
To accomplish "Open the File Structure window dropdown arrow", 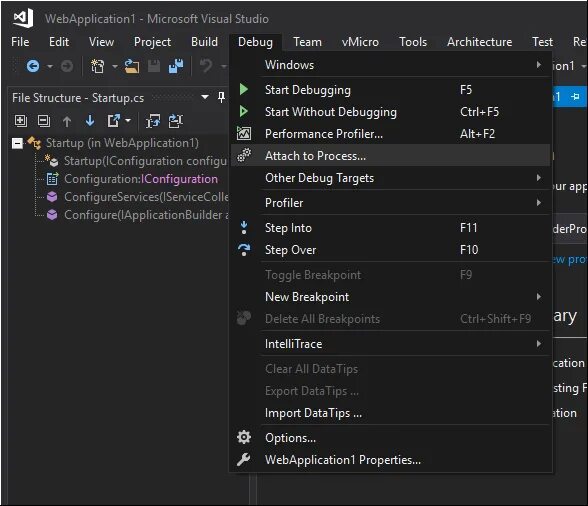I will click(205, 97).
